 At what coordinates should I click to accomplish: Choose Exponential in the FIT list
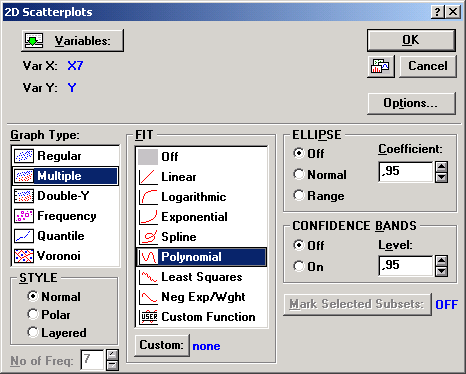pyautogui.click(x=202, y=217)
